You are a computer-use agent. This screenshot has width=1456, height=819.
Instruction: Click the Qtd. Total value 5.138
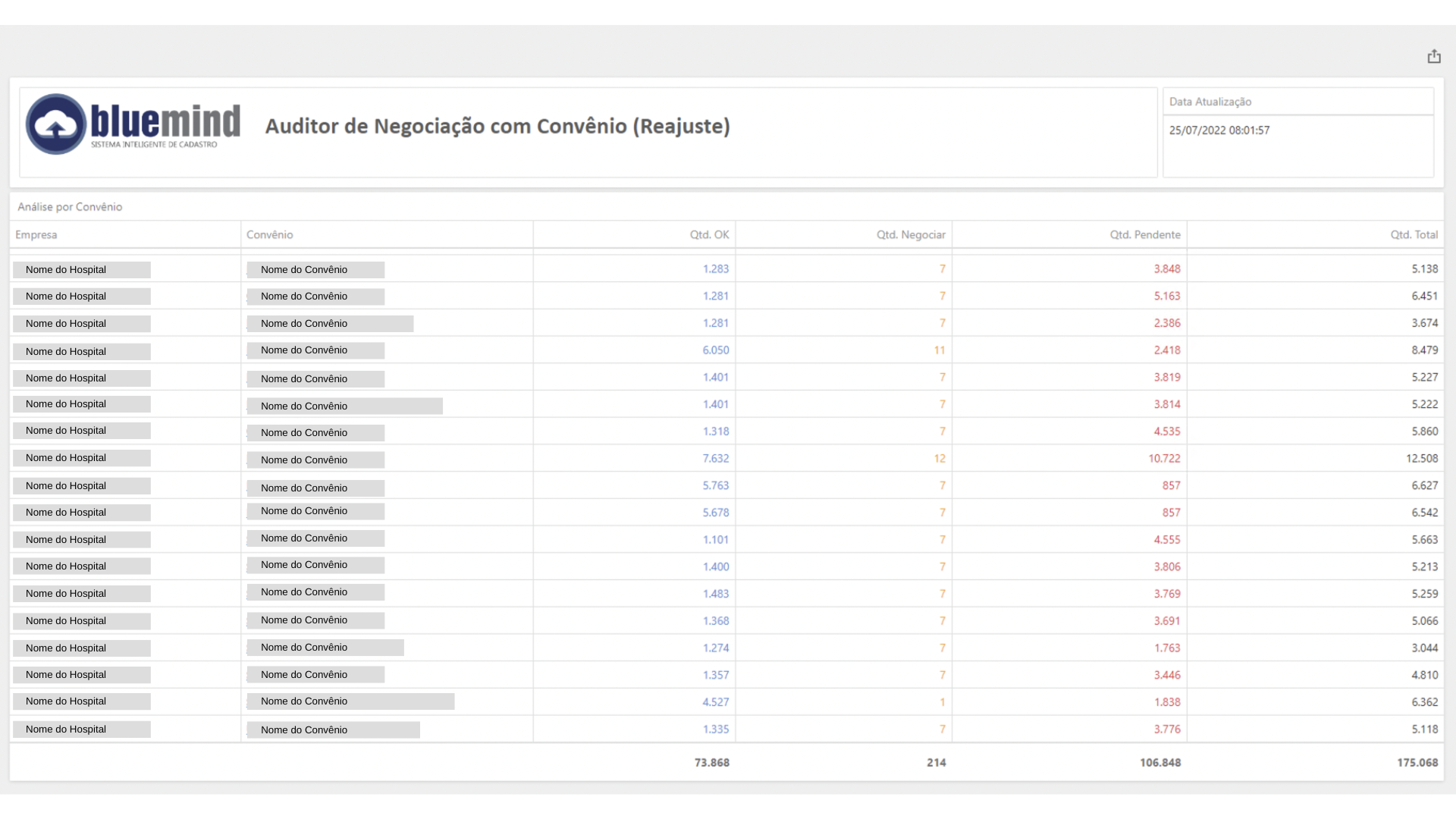pyautogui.click(x=1424, y=269)
